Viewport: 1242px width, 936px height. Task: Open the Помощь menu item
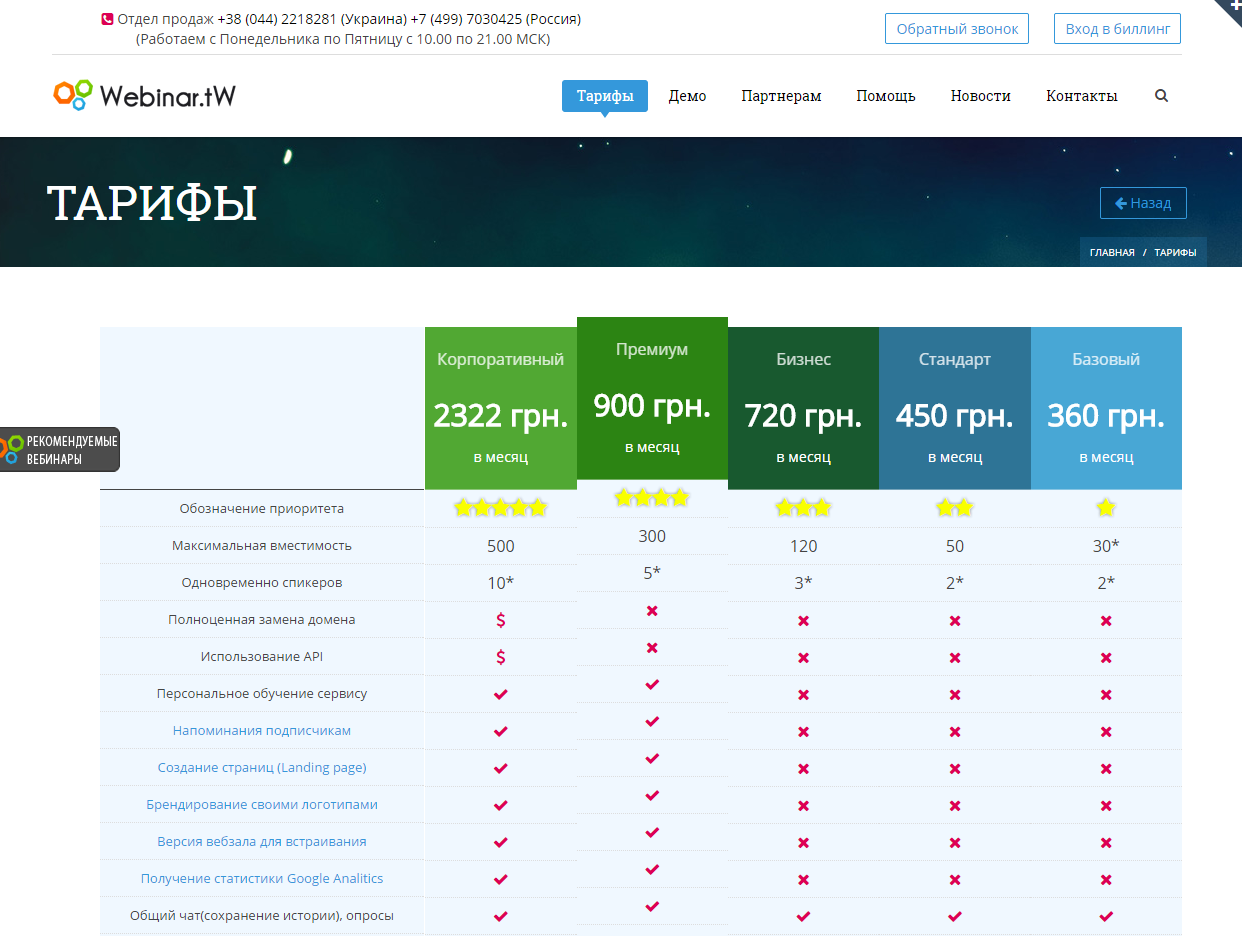(886, 96)
